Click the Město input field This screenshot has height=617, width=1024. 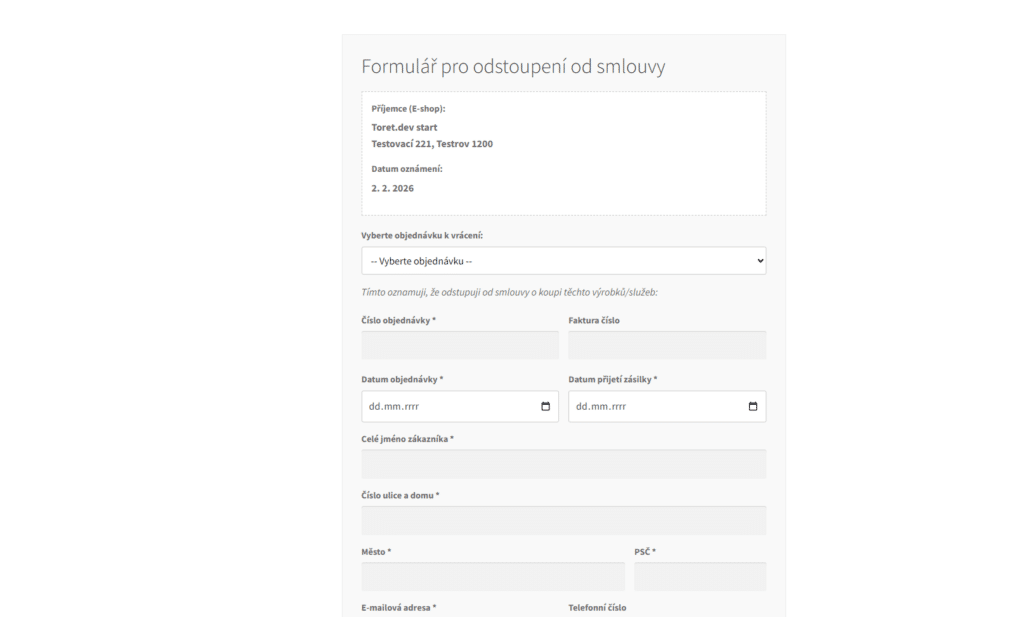(x=493, y=575)
